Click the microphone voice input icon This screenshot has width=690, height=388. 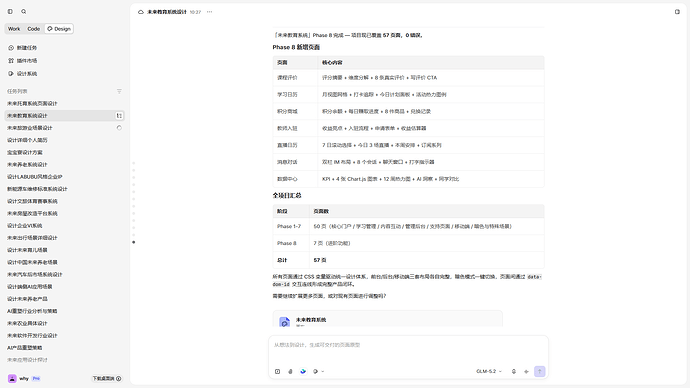click(x=514, y=371)
